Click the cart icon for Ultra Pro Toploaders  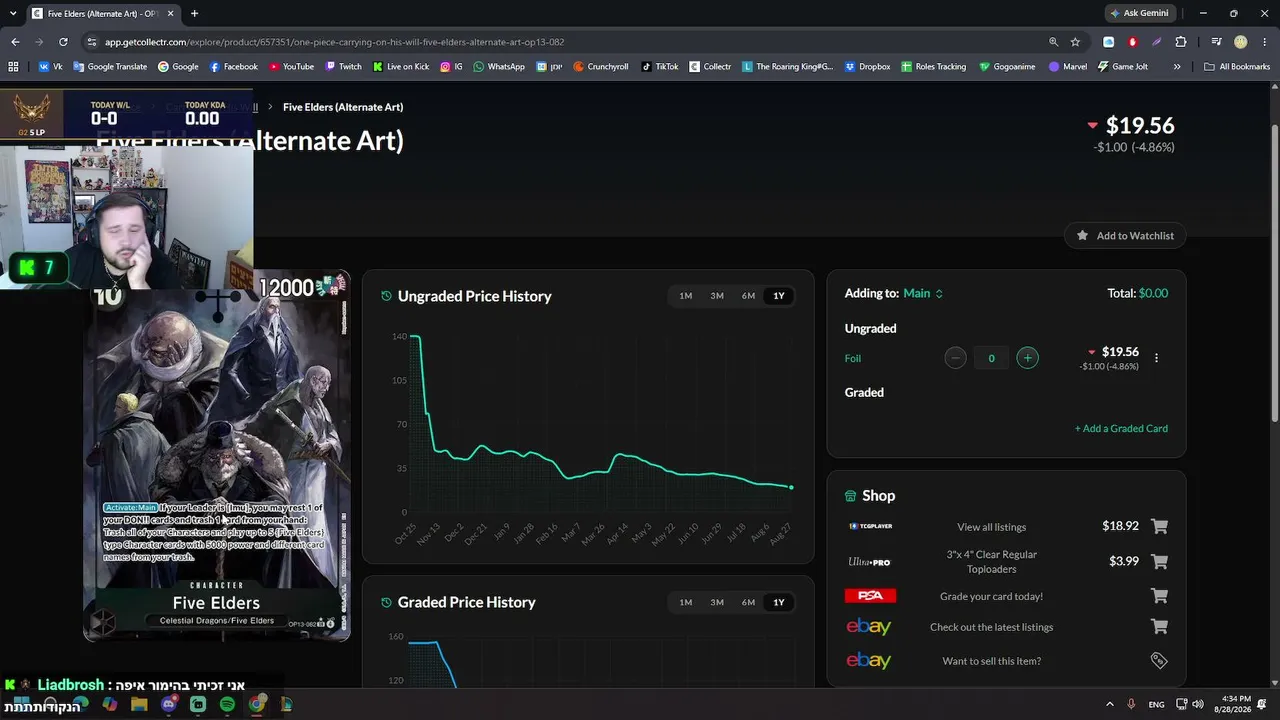point(1159,561)
